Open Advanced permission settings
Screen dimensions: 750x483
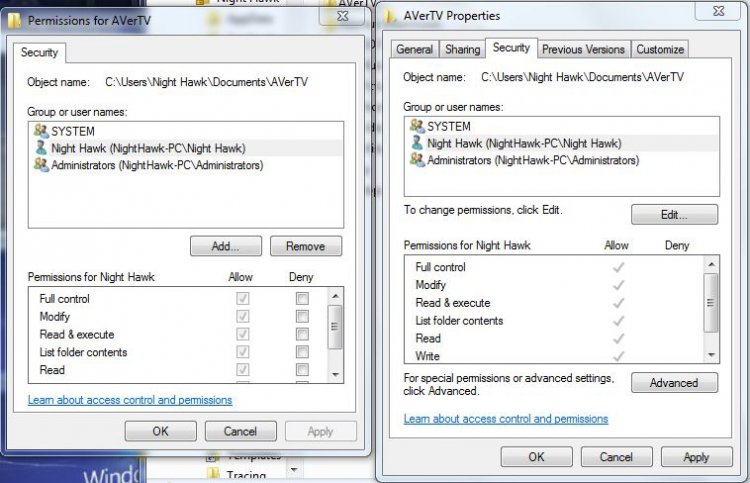[x=674, y=383]
